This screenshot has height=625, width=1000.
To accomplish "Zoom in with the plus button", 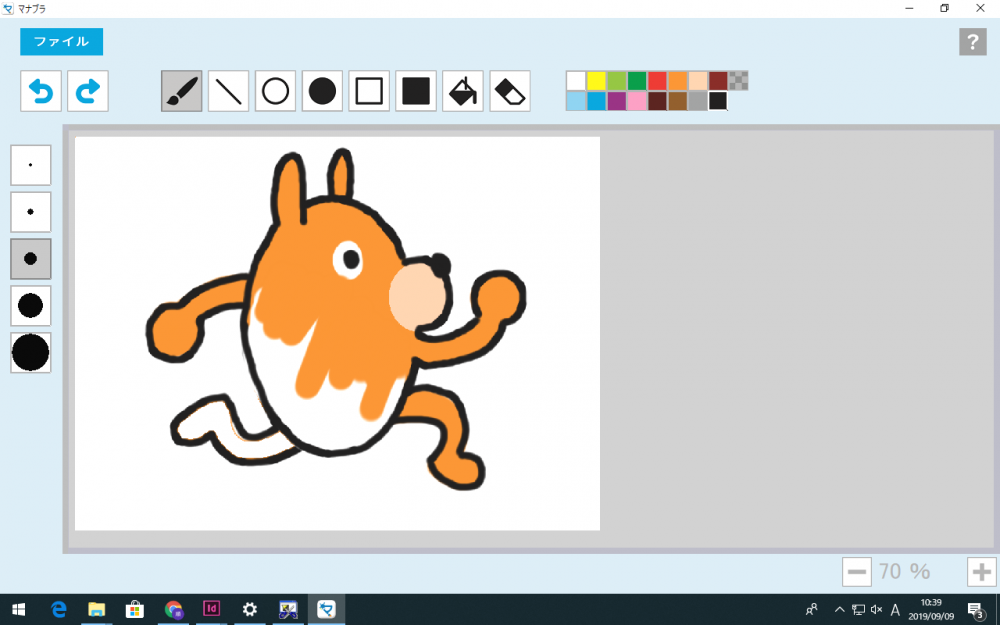I will click(x=981, y=572).
